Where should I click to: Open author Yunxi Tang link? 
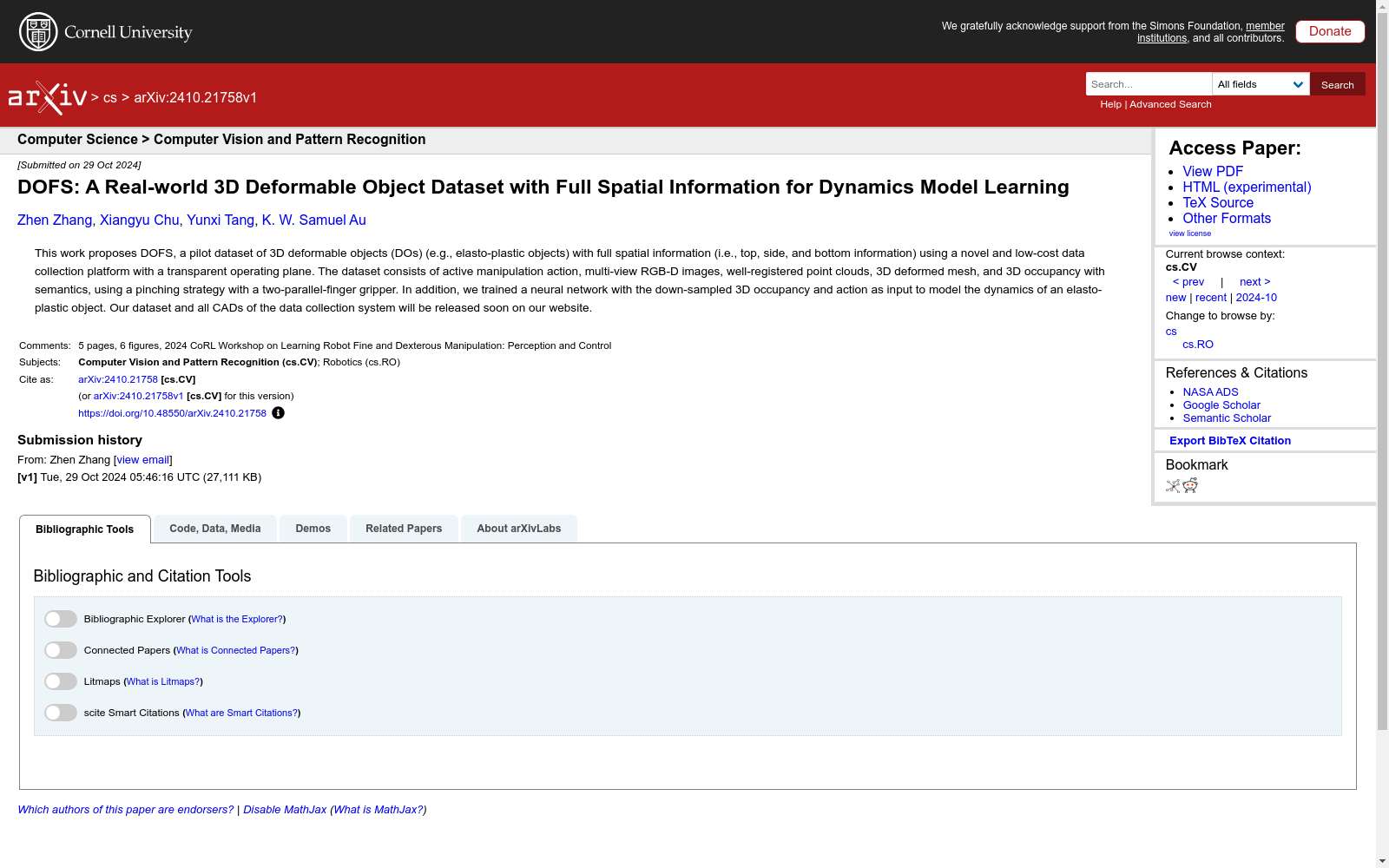point(221,220)
